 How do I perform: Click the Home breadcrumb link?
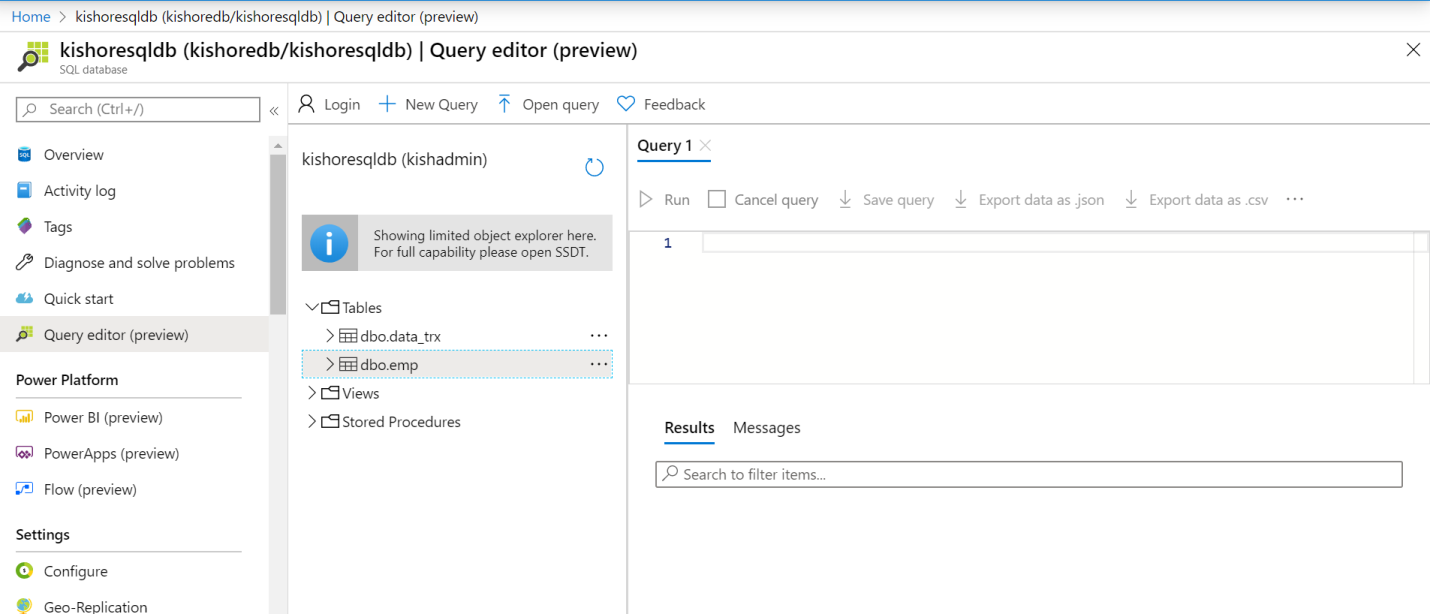tap(30, 16)
